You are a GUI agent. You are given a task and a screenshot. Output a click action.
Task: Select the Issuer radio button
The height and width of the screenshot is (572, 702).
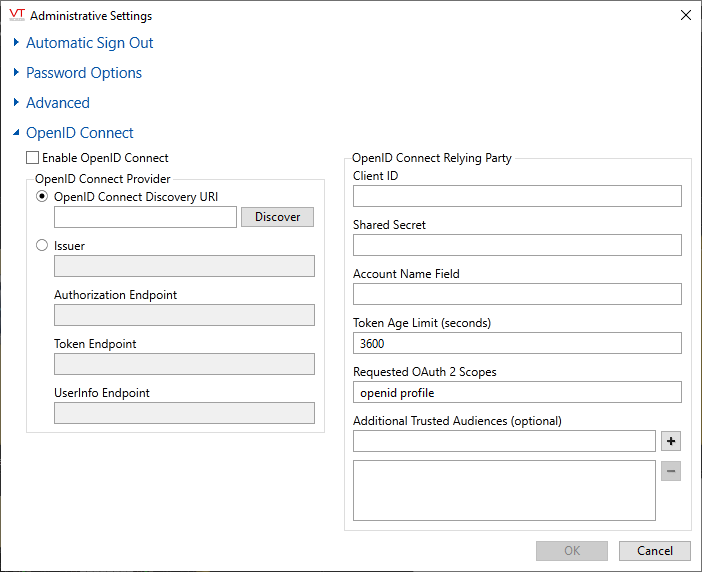tap(42, 245)
